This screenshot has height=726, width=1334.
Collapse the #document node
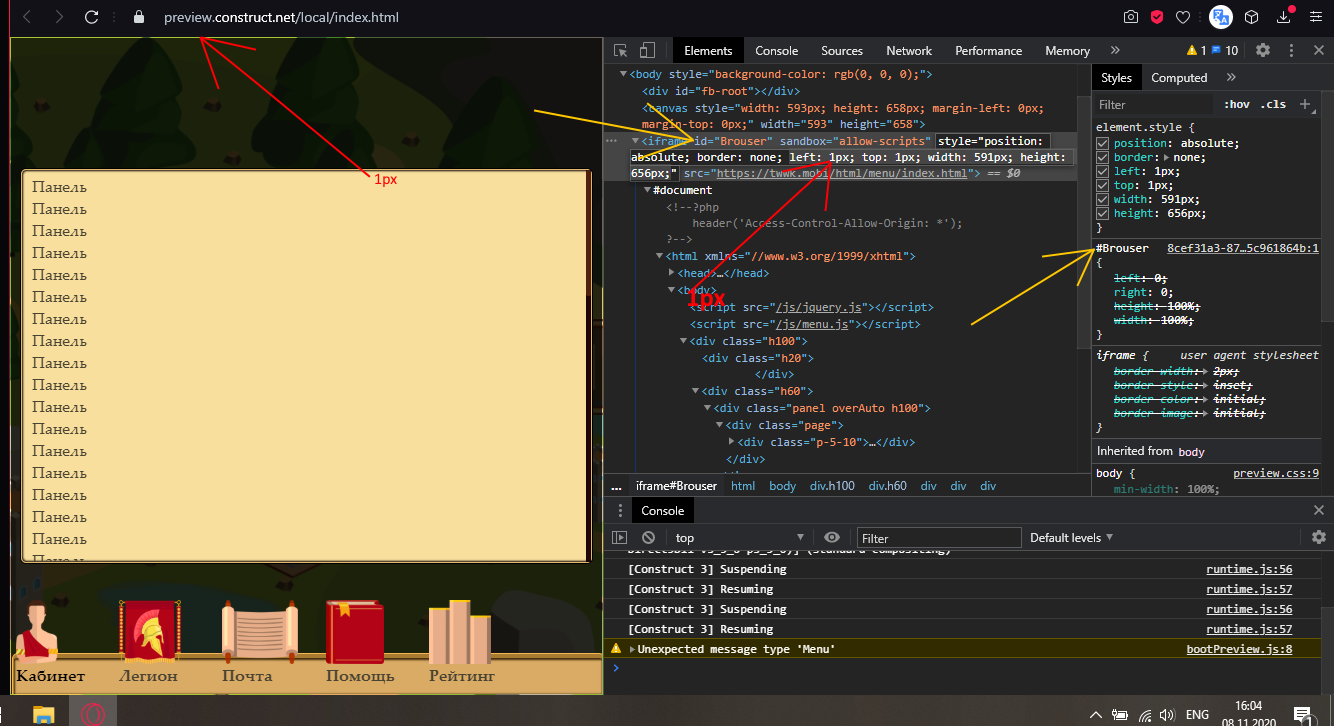click(647, 190)
